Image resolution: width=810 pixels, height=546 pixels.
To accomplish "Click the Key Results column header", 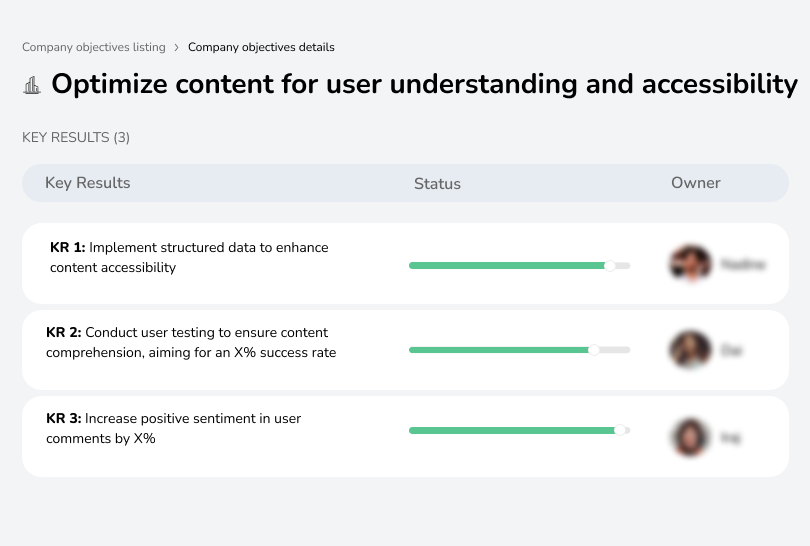I will [x=87, y=183].
